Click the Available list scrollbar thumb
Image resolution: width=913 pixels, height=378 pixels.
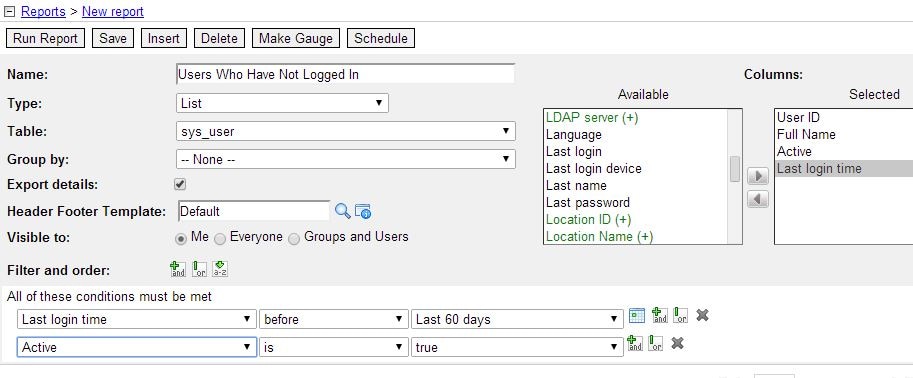tap(735, 169)
